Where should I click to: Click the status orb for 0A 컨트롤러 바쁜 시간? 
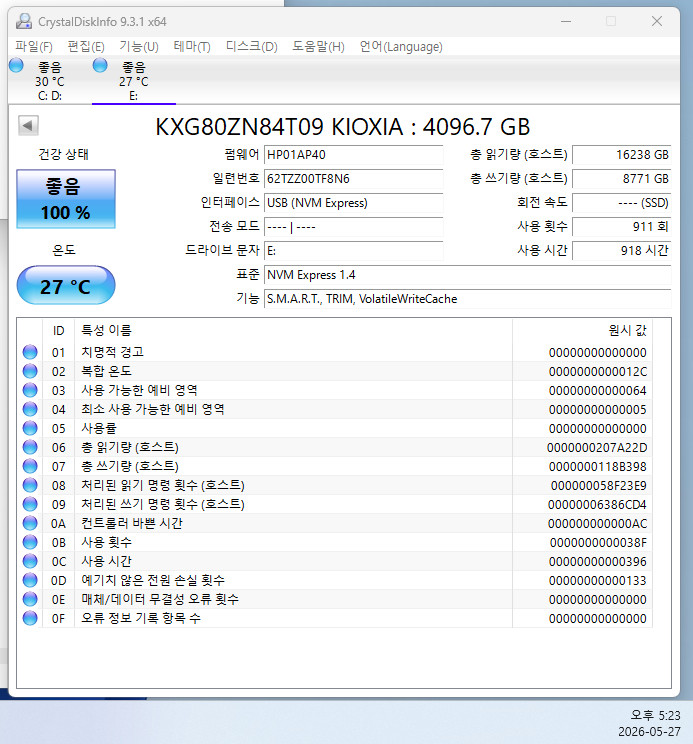click(30, 523)
